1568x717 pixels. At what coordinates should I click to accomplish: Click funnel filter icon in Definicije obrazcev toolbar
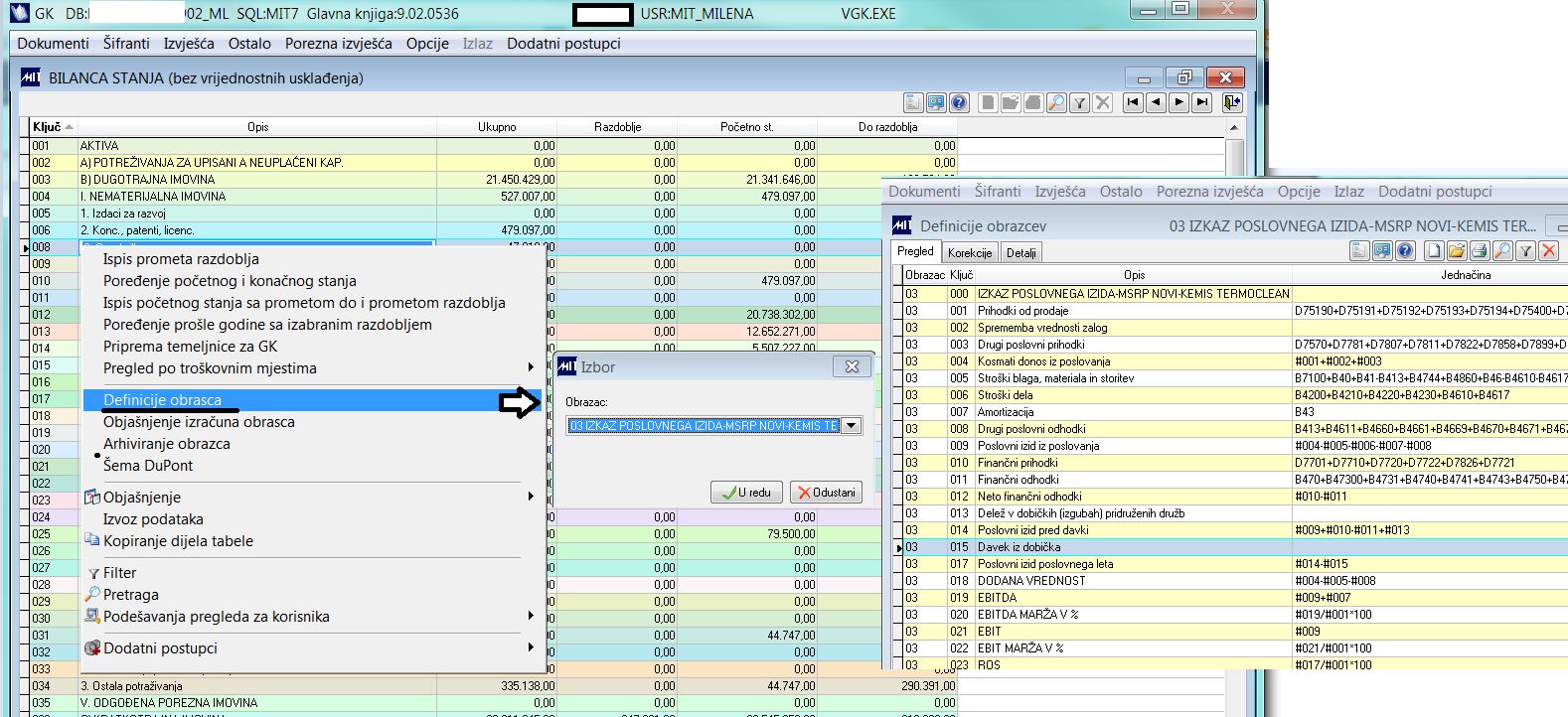1525,251
